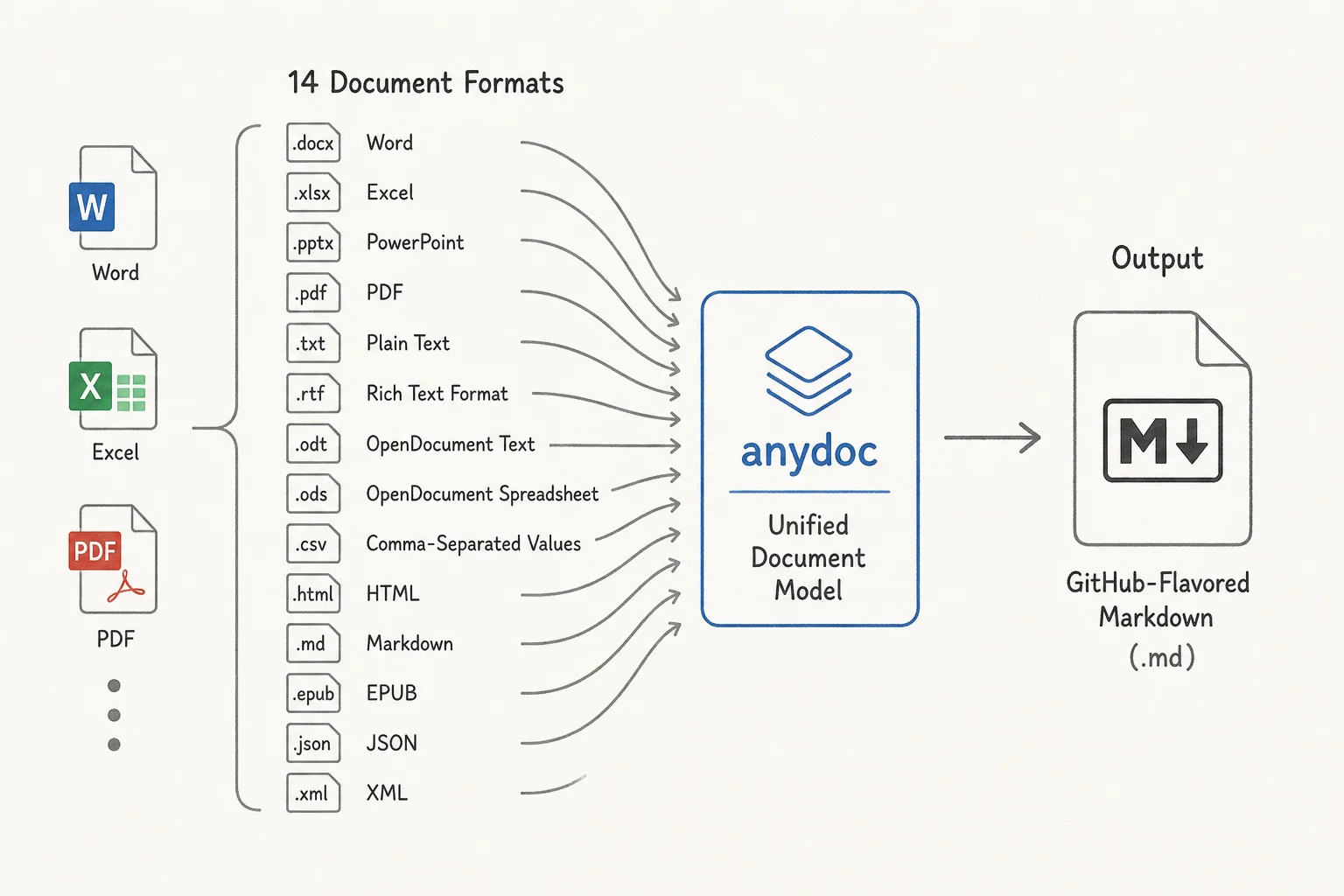Click the "PDF" label next to .pdf
Viewport: 1344px width, 896px height.
coord(384,292)
